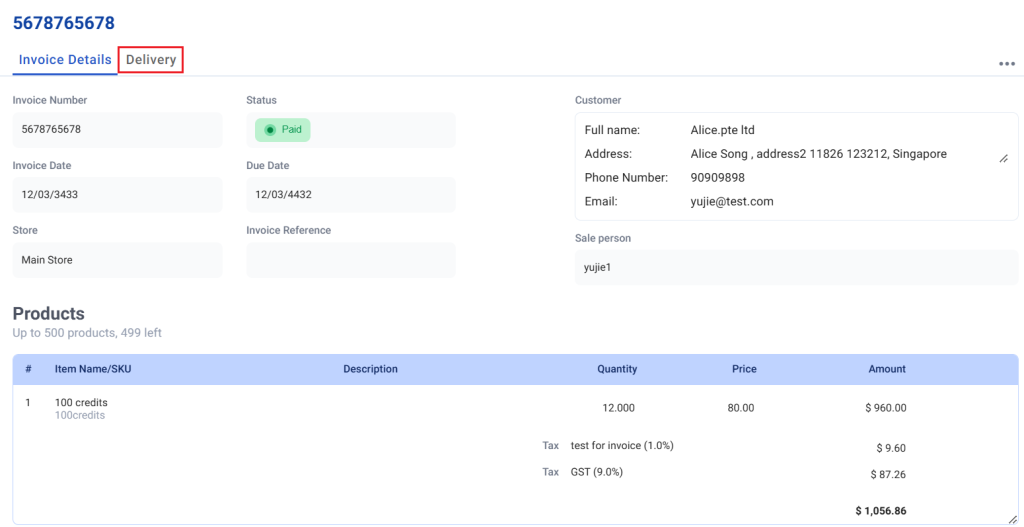The height and width of the screenshot is (527, 1024).
Task: Click the Item Name/SKU column header
Action: pos(93,369)
